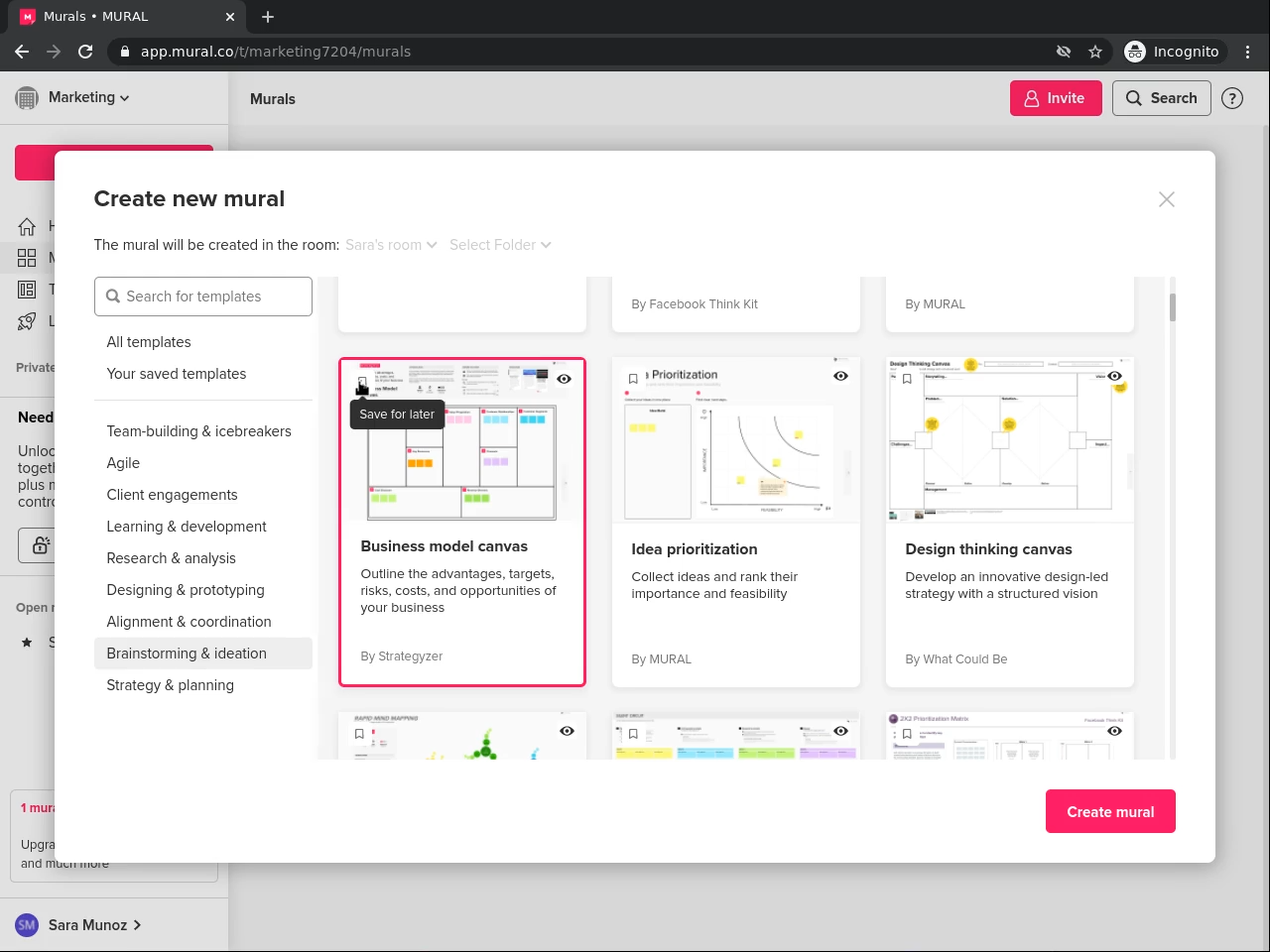Preview the template between Rapid Mind Mapping and 2x2 Matrix
Image resolution: width=1270 pixels, height=952 pixels.
tap(840, 731)
